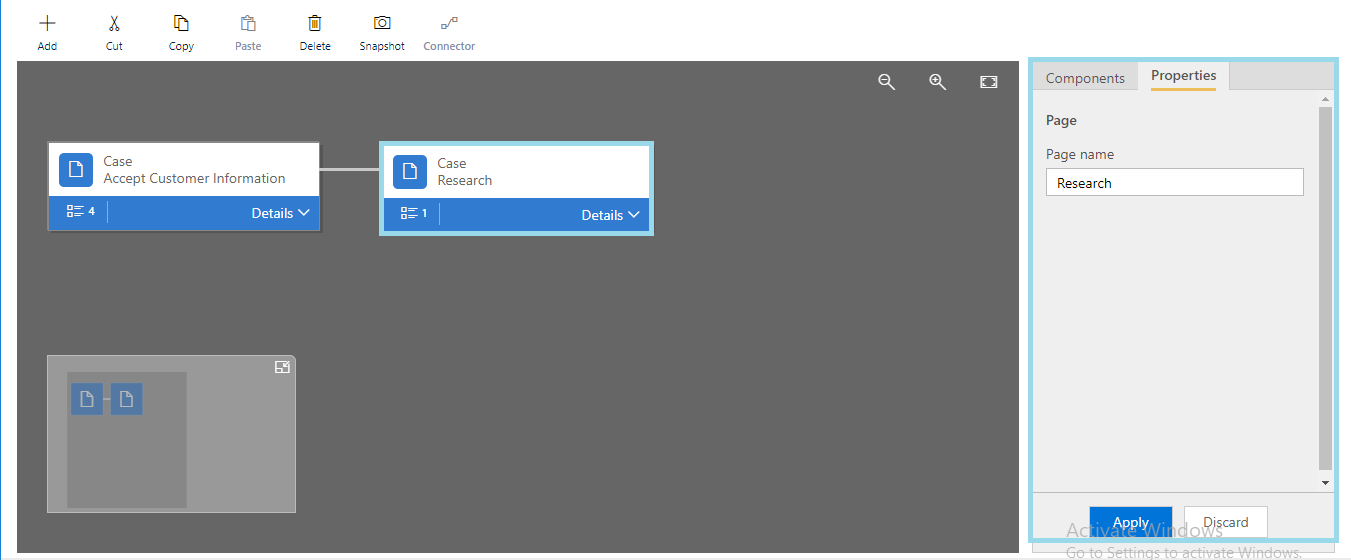Click the Page name input field
Image resolution: width=1351 pixels, height=560 pixels.
[x=1174, y=182]
